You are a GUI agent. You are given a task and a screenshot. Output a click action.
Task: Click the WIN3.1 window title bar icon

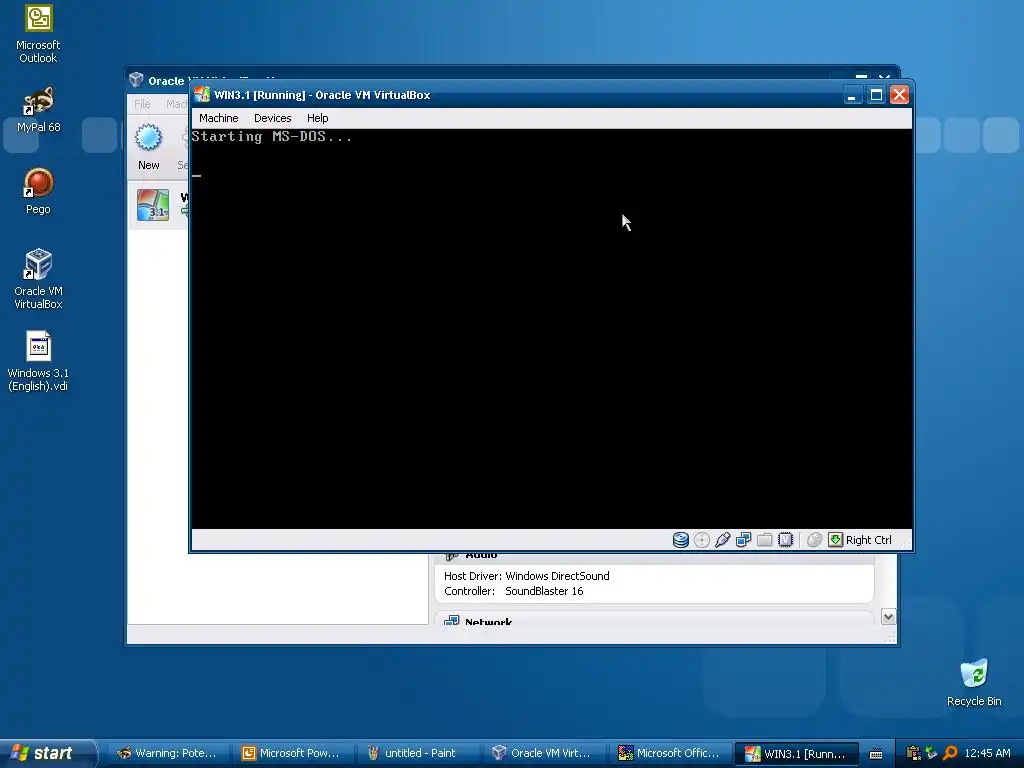pos(202,95)
